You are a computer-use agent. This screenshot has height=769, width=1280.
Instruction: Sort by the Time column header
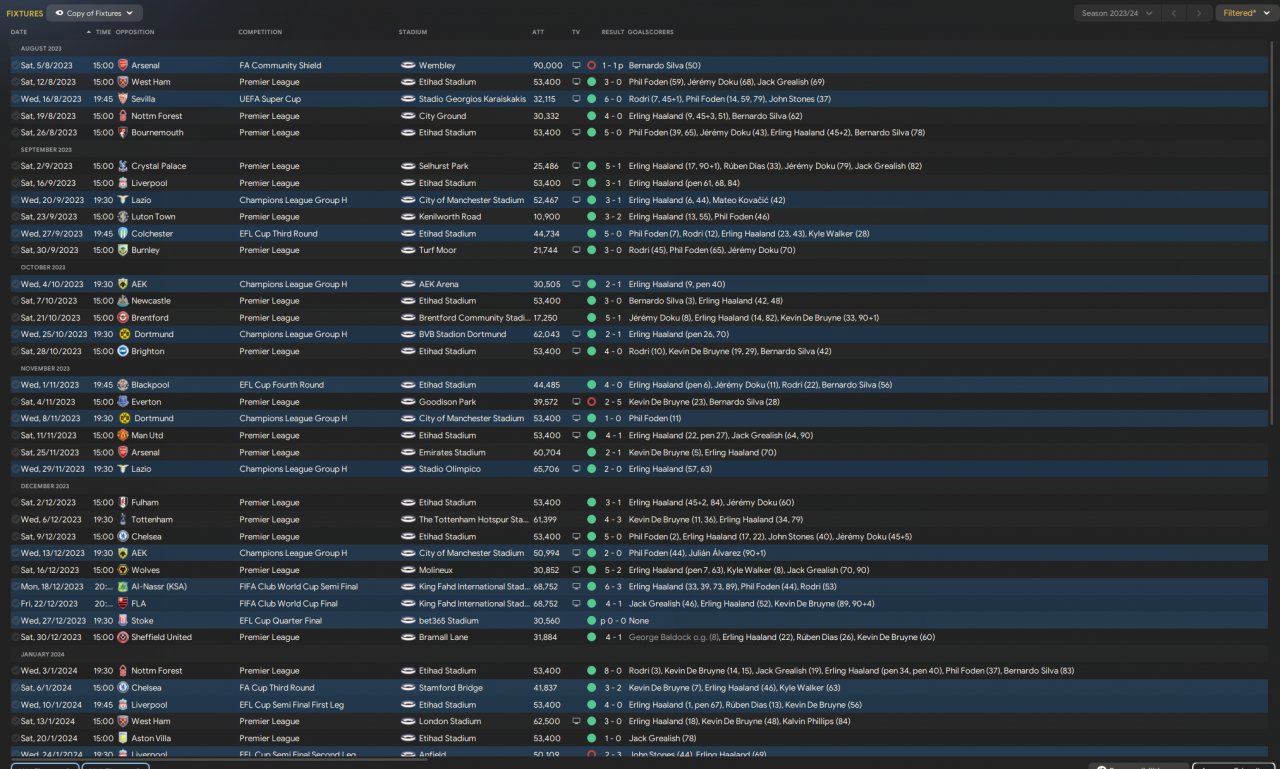tap(103, 32)
